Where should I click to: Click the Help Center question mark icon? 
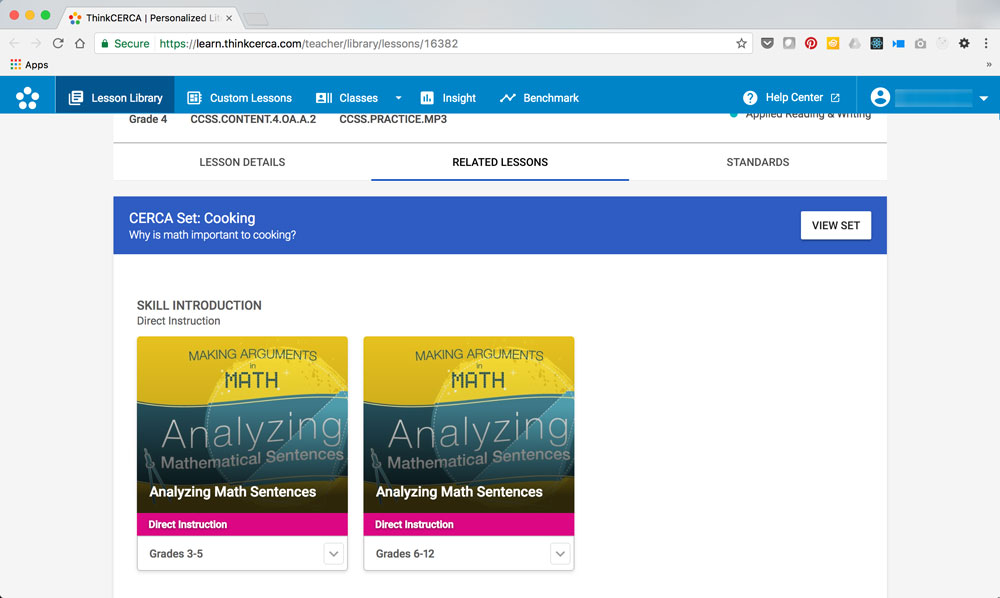[x=750, y=98]
